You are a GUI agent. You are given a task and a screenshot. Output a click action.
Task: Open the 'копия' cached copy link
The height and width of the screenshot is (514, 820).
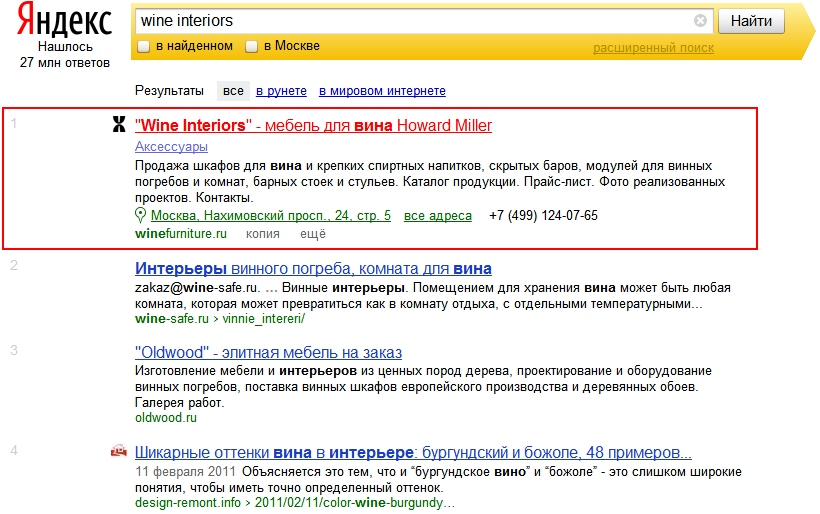point(263,234)
